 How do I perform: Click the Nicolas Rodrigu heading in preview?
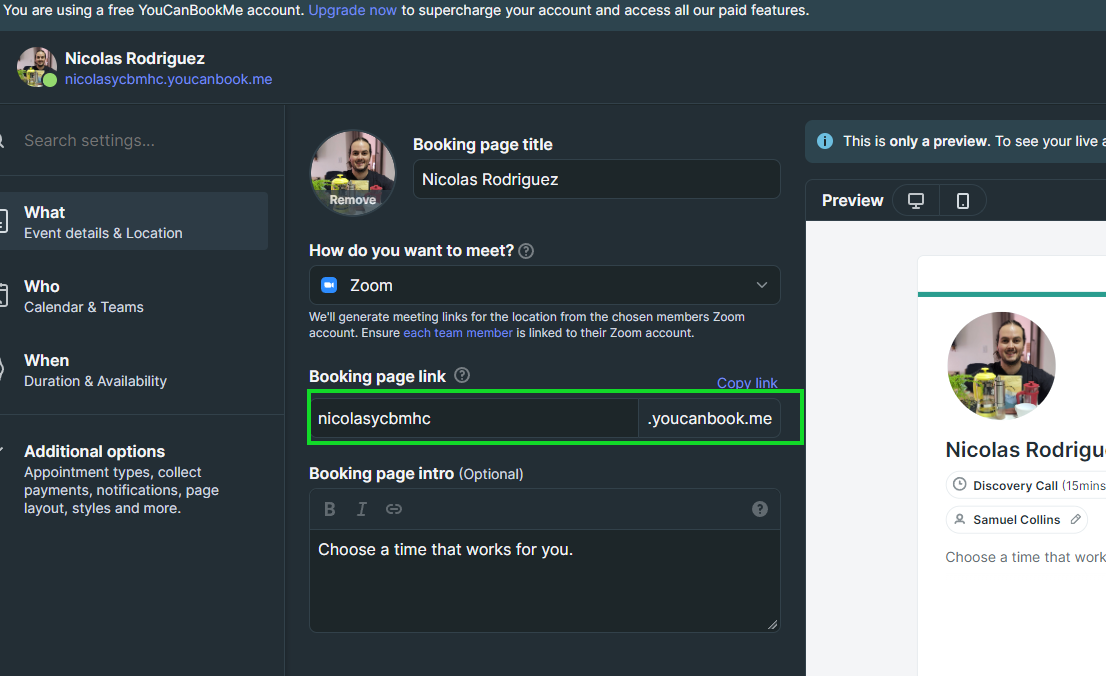coord(1026,449)
